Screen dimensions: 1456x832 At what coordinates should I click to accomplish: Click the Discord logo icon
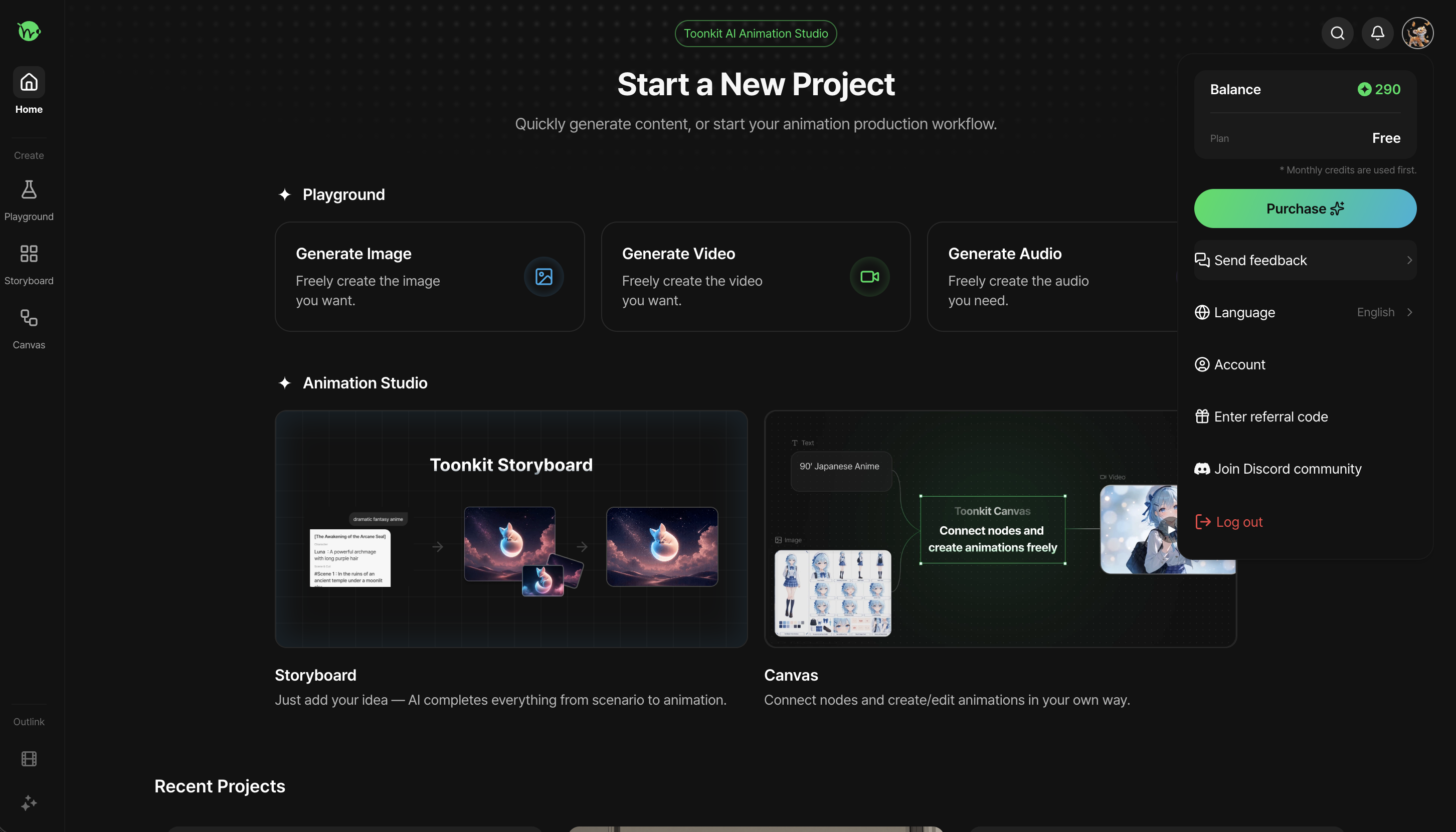click(x=1202, y=469)
